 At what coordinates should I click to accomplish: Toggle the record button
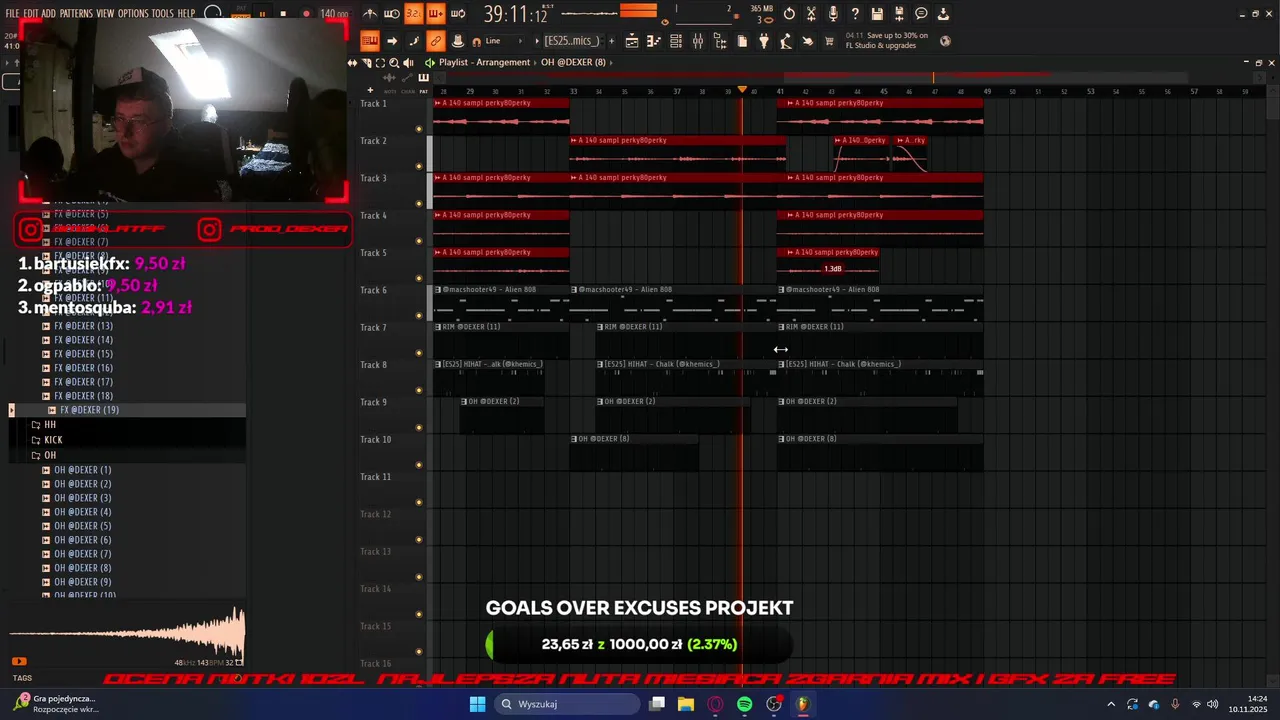[306, 14]
